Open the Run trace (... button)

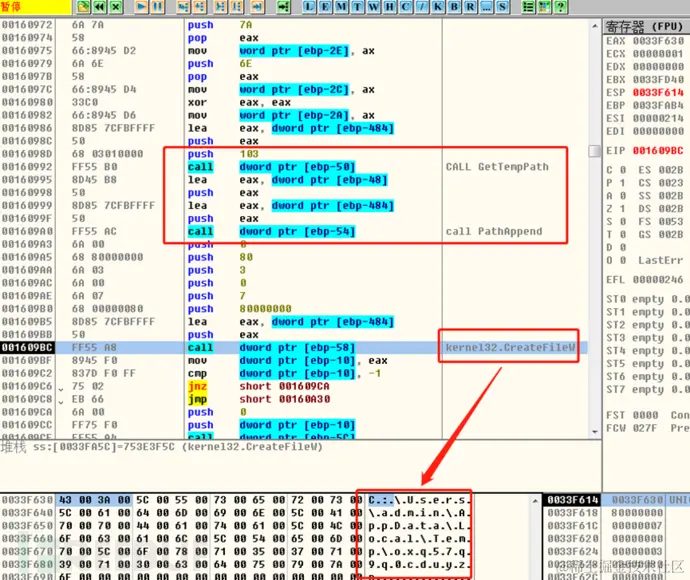pyautogui.click(x=486, y=7)
